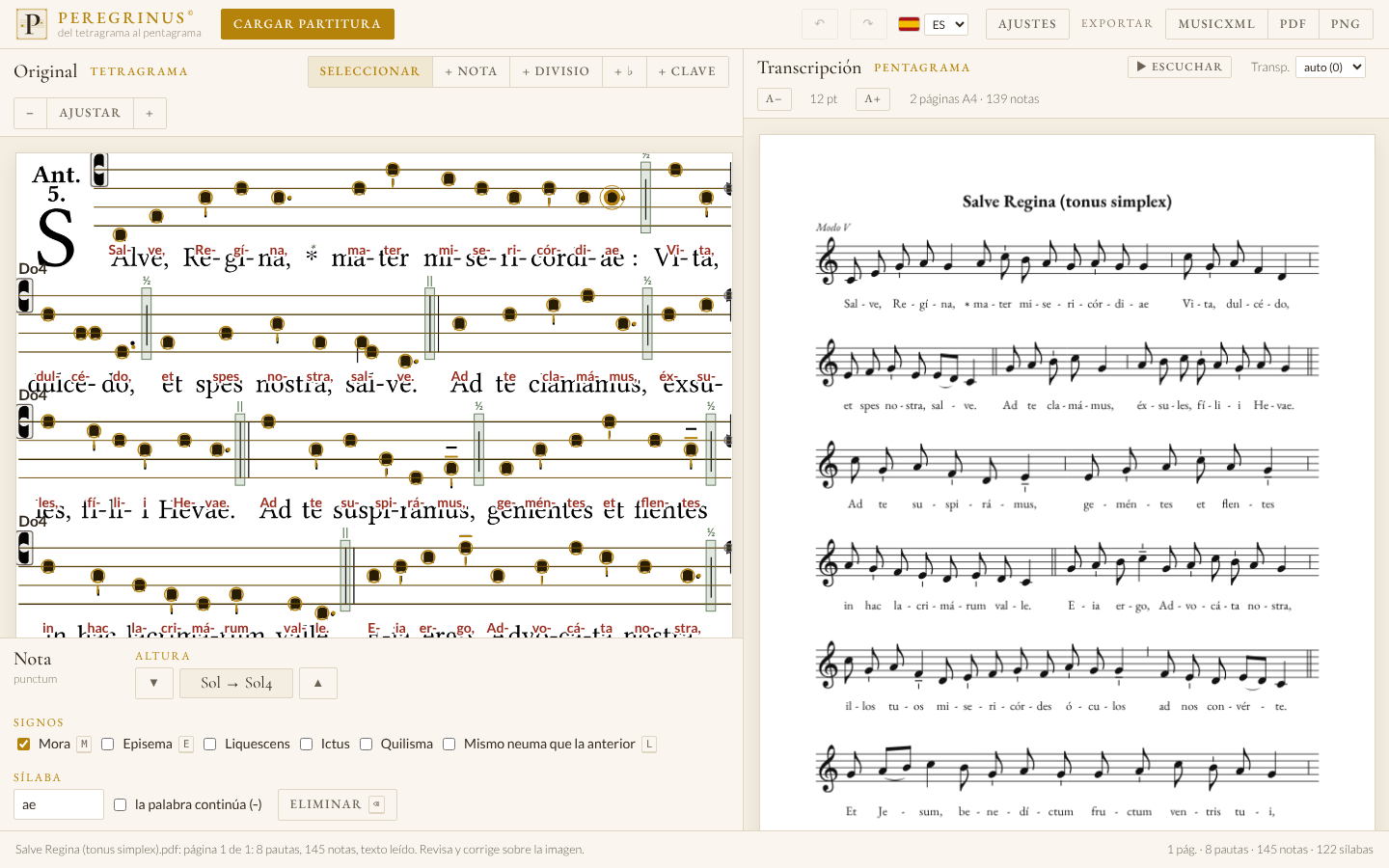Tick the Liquescens checkbox
The image size is (1389, 868).
pos(209,744)
